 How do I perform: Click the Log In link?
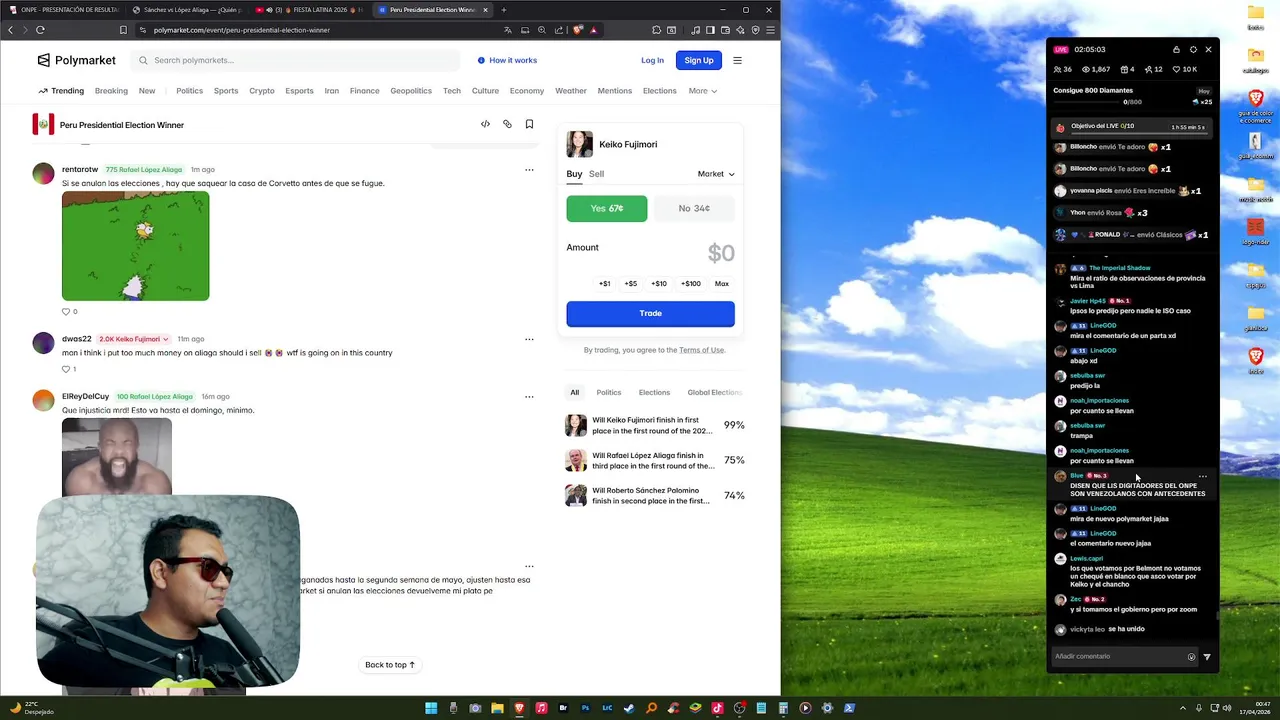coord(652,60)
